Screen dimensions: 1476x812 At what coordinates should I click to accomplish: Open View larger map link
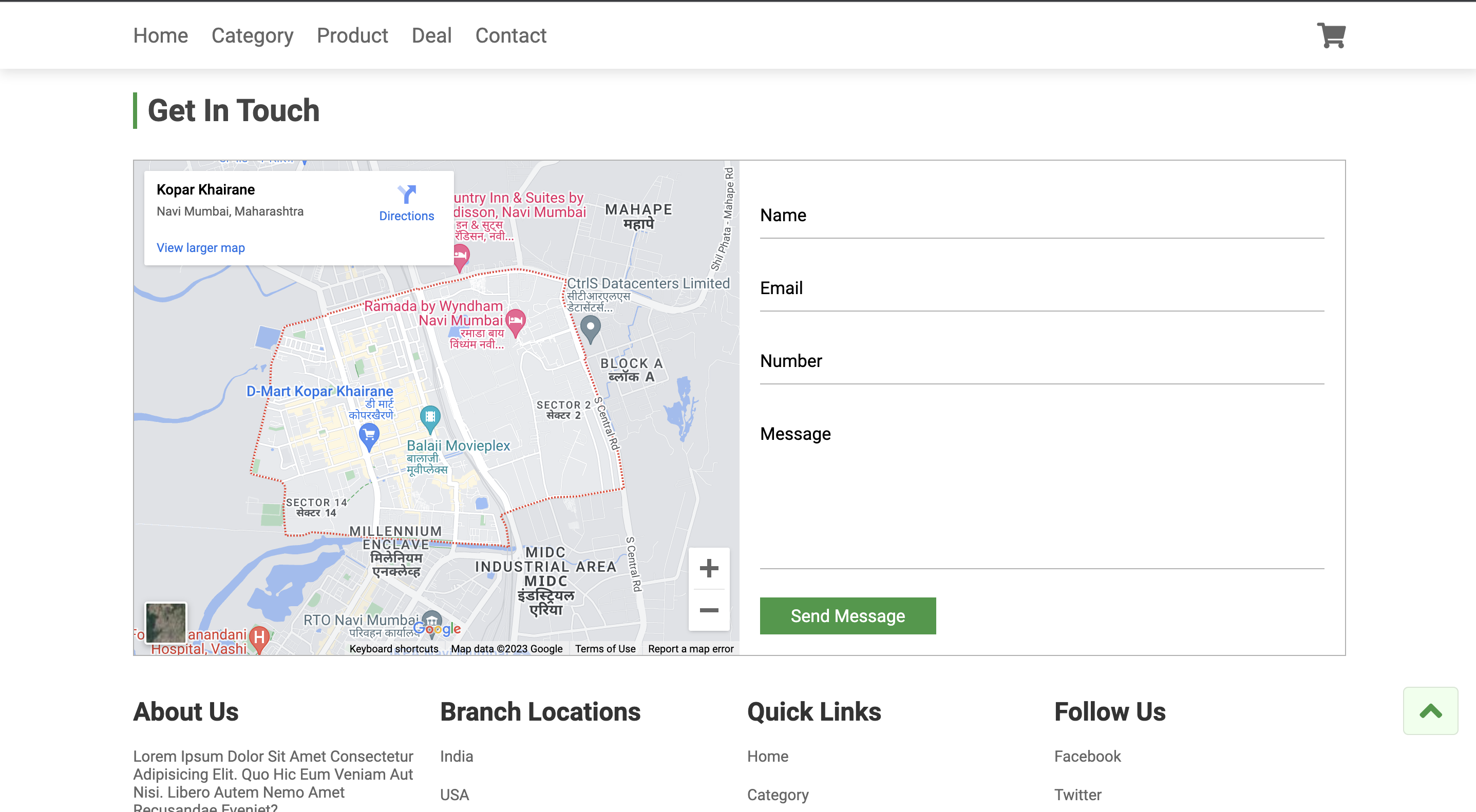[200, 247]
